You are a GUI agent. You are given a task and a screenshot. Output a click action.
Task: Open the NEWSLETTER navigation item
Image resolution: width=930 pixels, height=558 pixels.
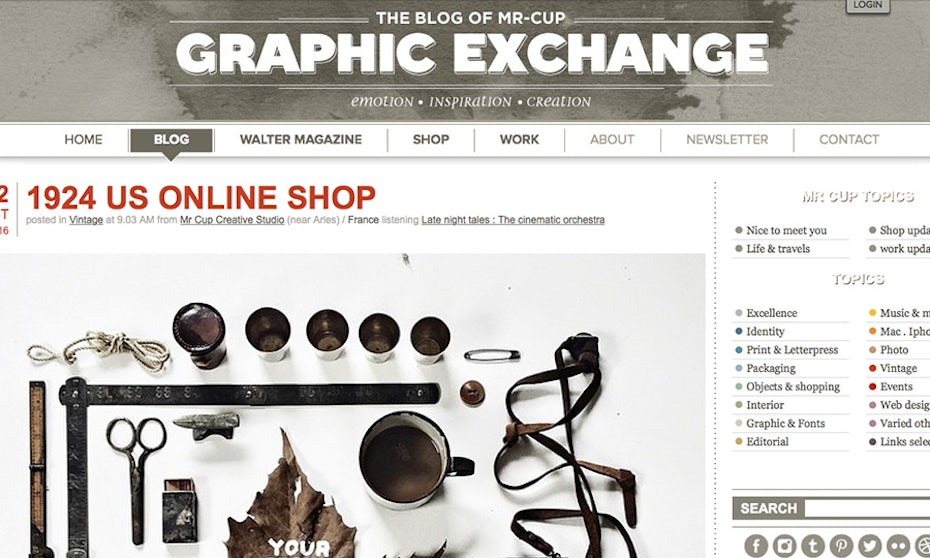(727, 140)
